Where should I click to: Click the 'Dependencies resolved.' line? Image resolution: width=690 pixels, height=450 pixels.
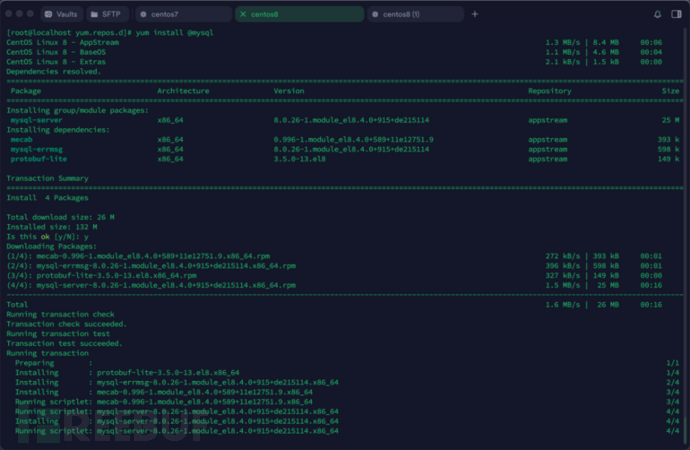[x=53, y=72]
